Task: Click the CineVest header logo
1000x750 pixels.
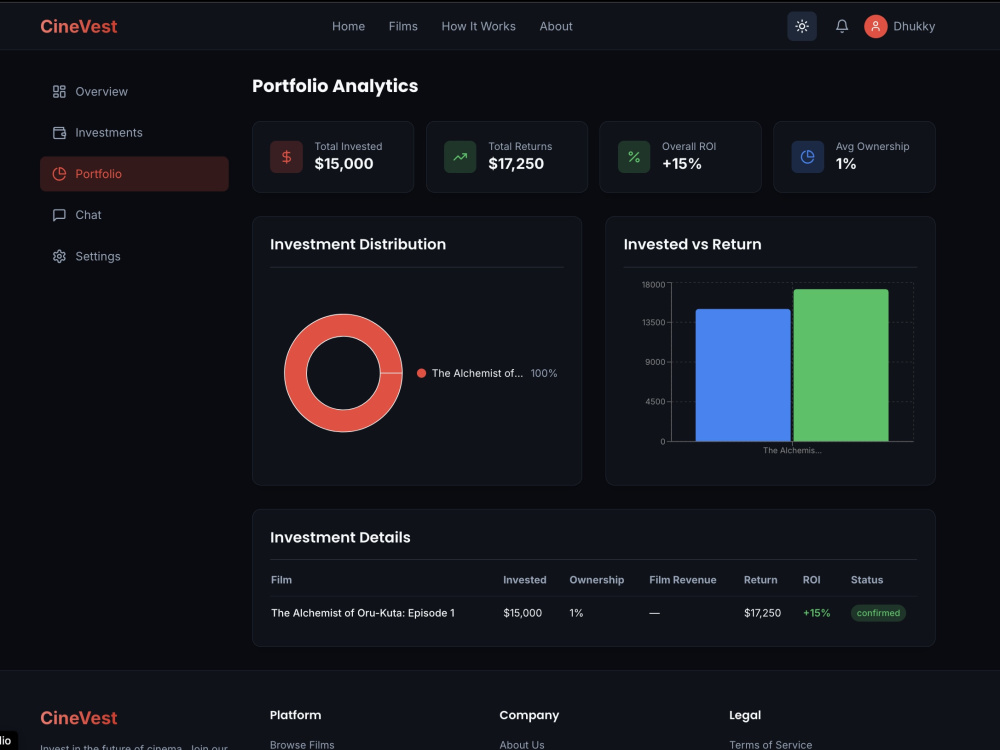Action: coord(78,26)
